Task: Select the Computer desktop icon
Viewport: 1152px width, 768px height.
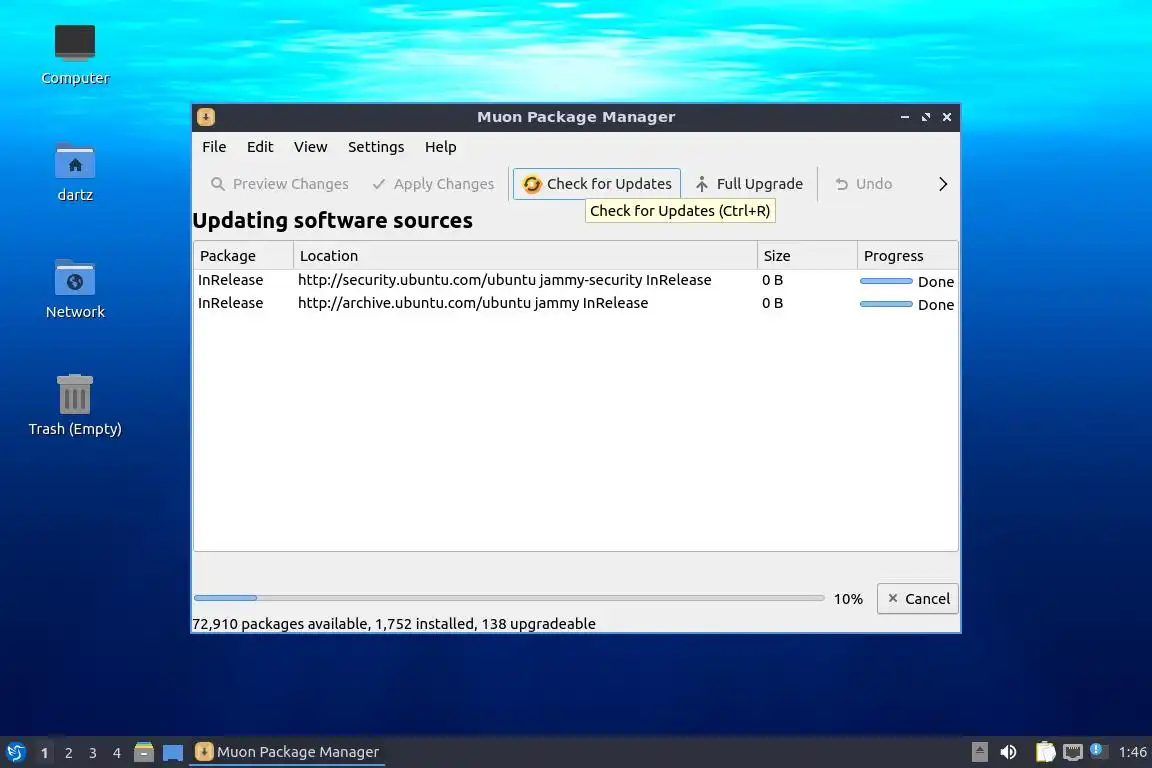Action: (x=75, y=55)
